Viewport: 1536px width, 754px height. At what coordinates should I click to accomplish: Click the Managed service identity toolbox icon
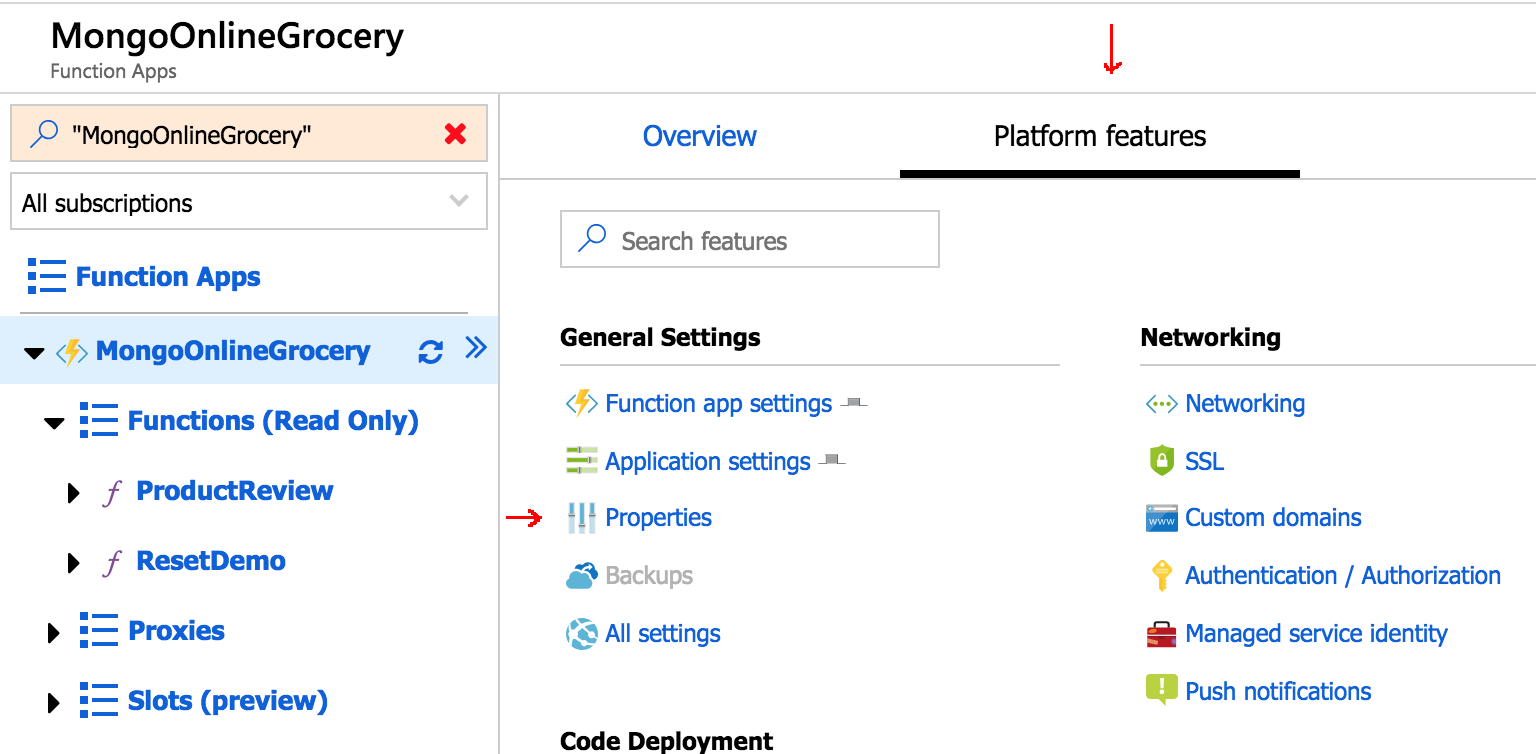[x=1160, y=634]
